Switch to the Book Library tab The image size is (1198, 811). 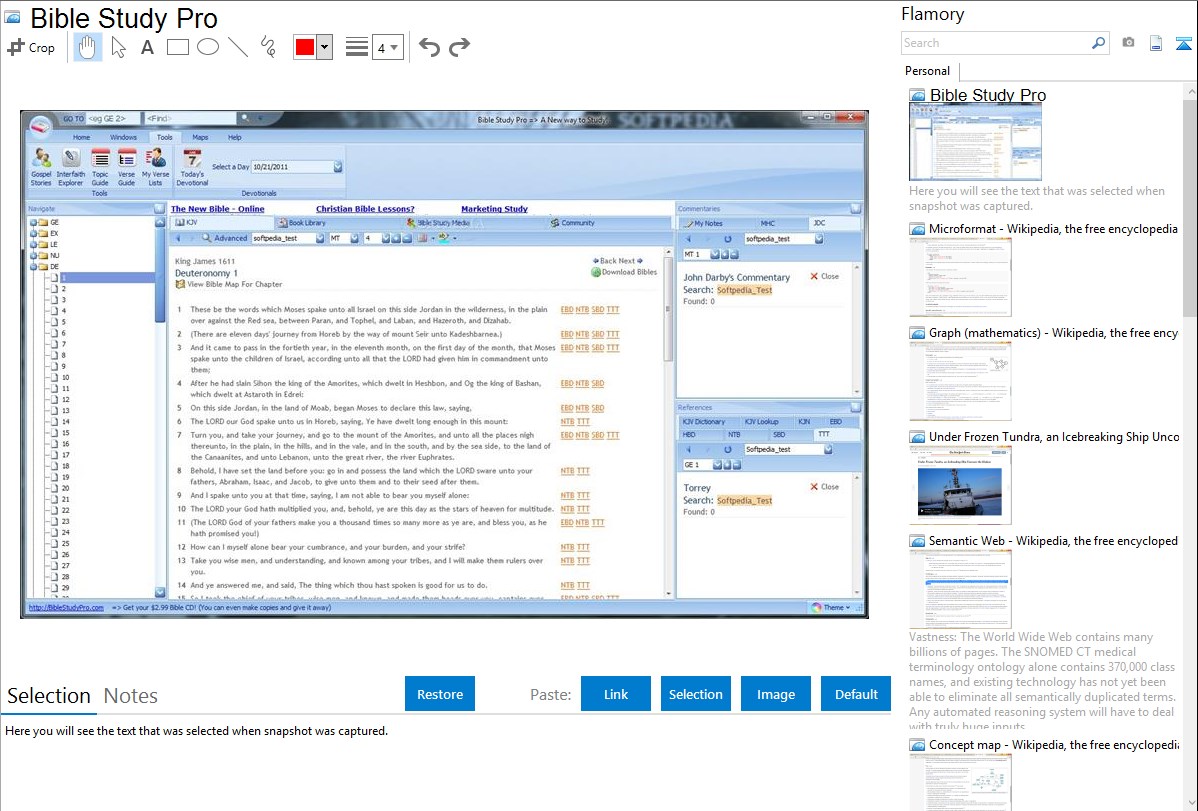coord(303,223)
